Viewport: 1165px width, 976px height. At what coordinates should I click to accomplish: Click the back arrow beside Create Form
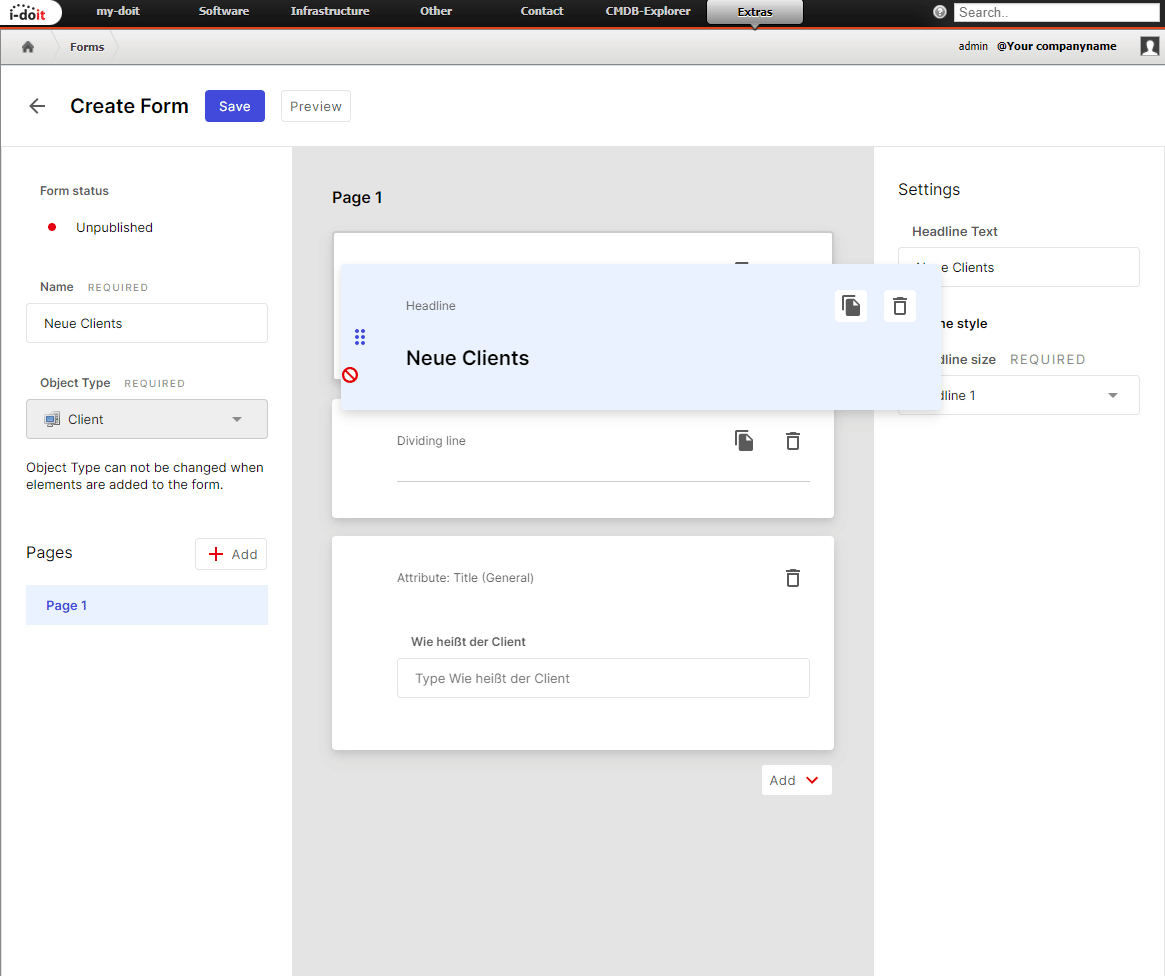(37, 106)
